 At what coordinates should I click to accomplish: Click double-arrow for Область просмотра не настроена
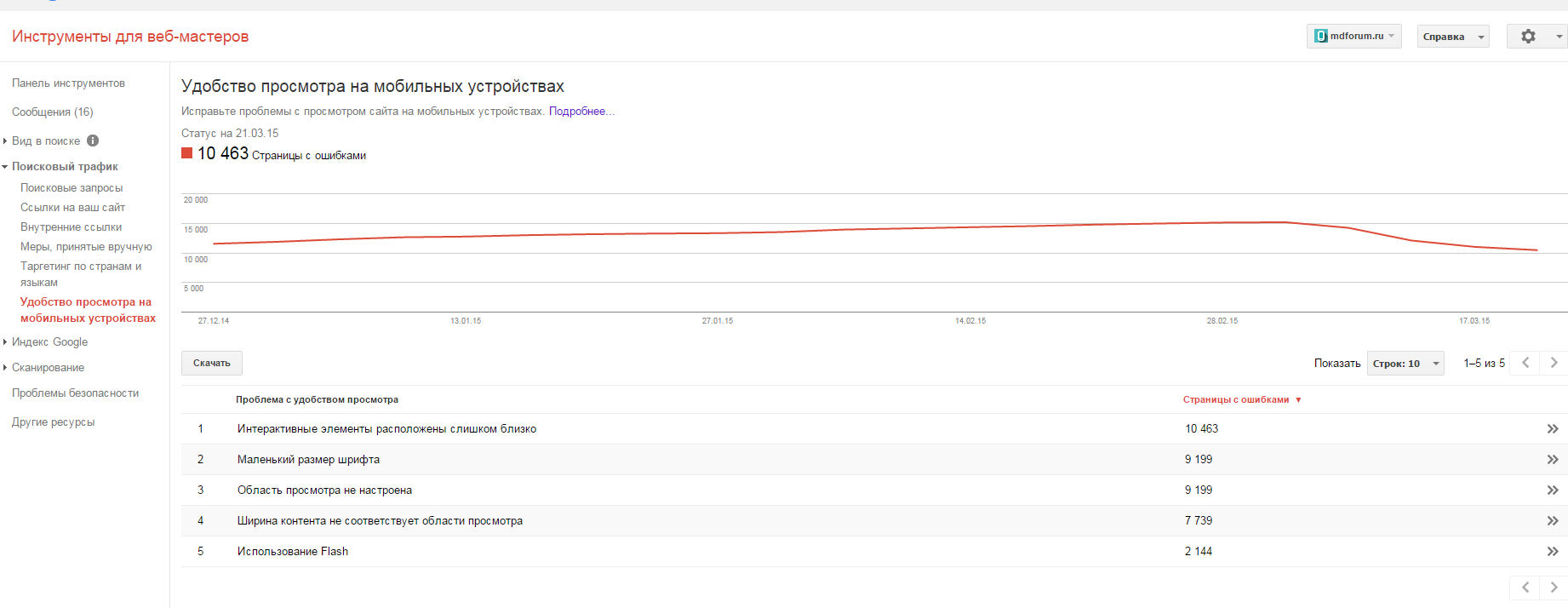coord(1552,490)
